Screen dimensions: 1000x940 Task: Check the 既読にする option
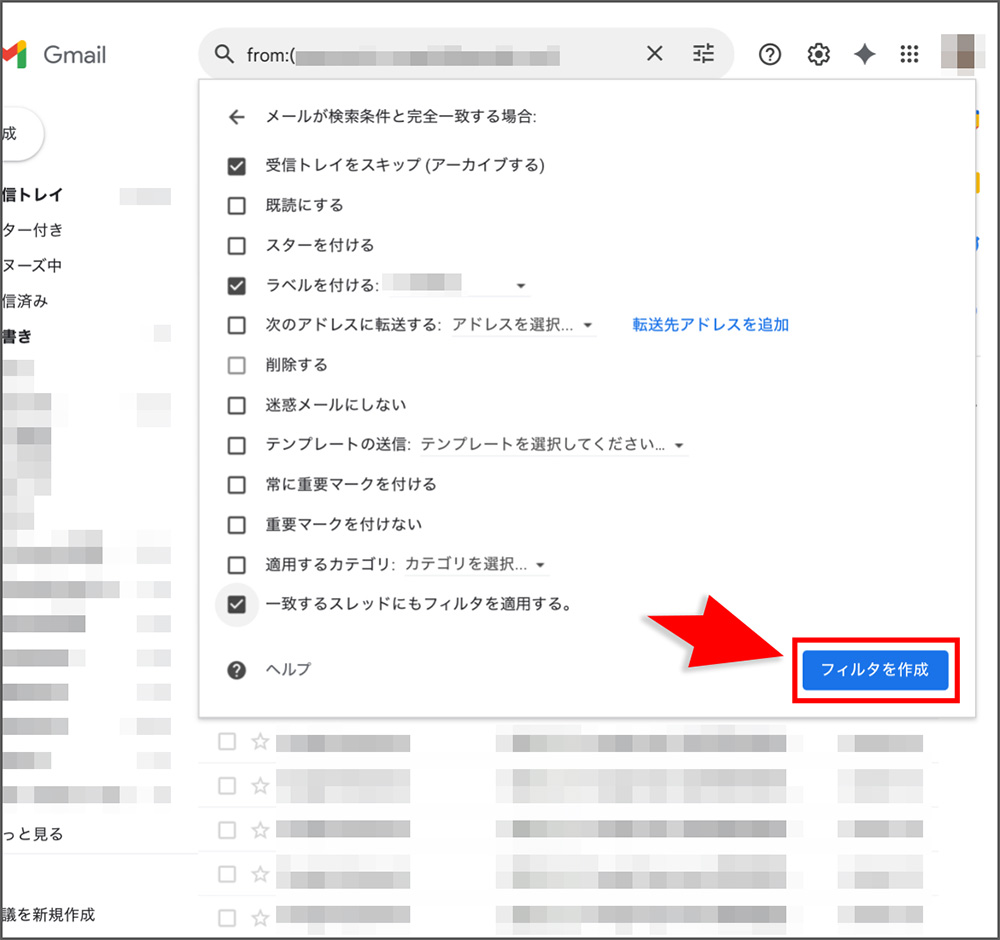coord(237,206)
